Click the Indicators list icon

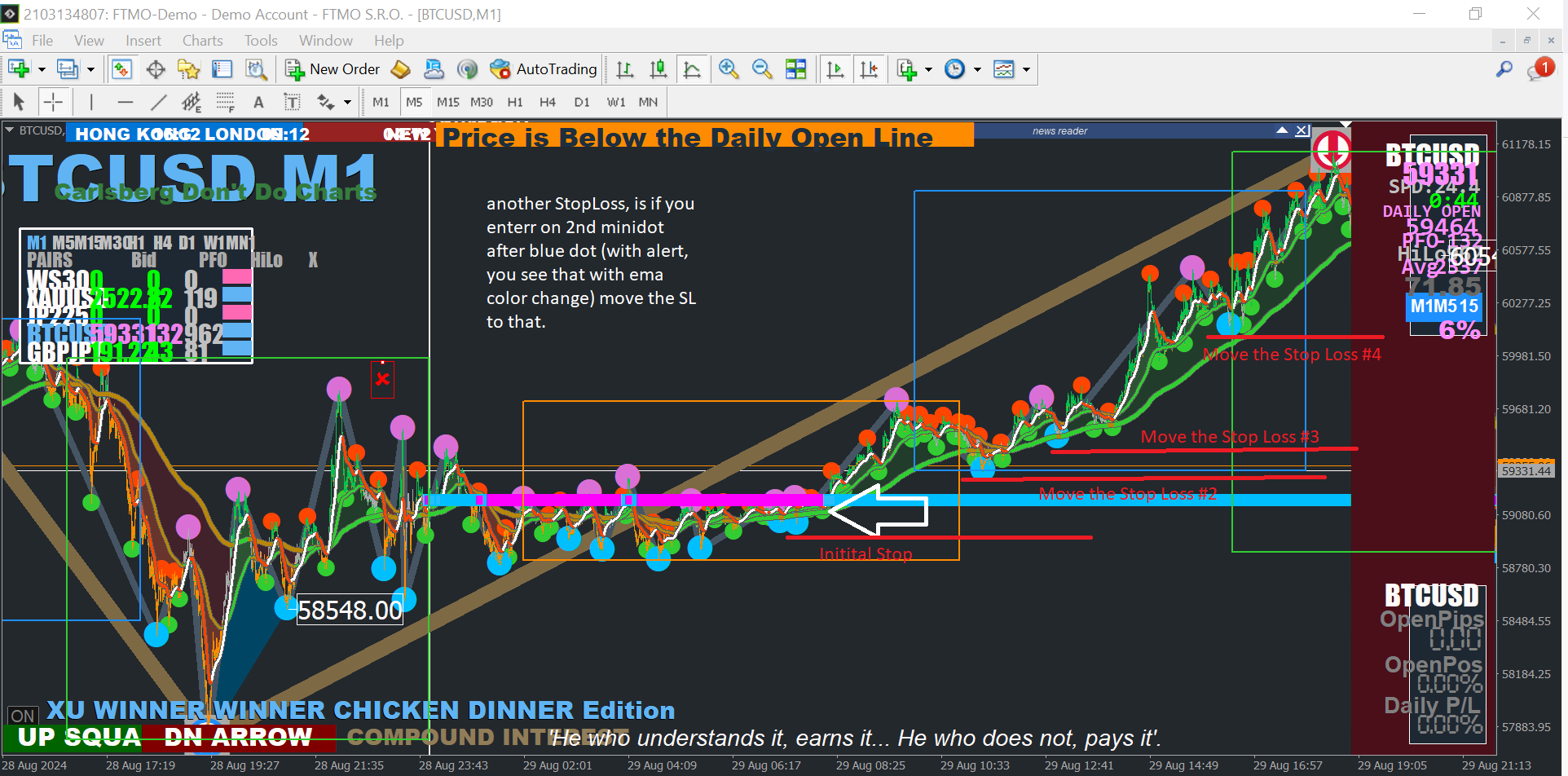tap(906, 69)
